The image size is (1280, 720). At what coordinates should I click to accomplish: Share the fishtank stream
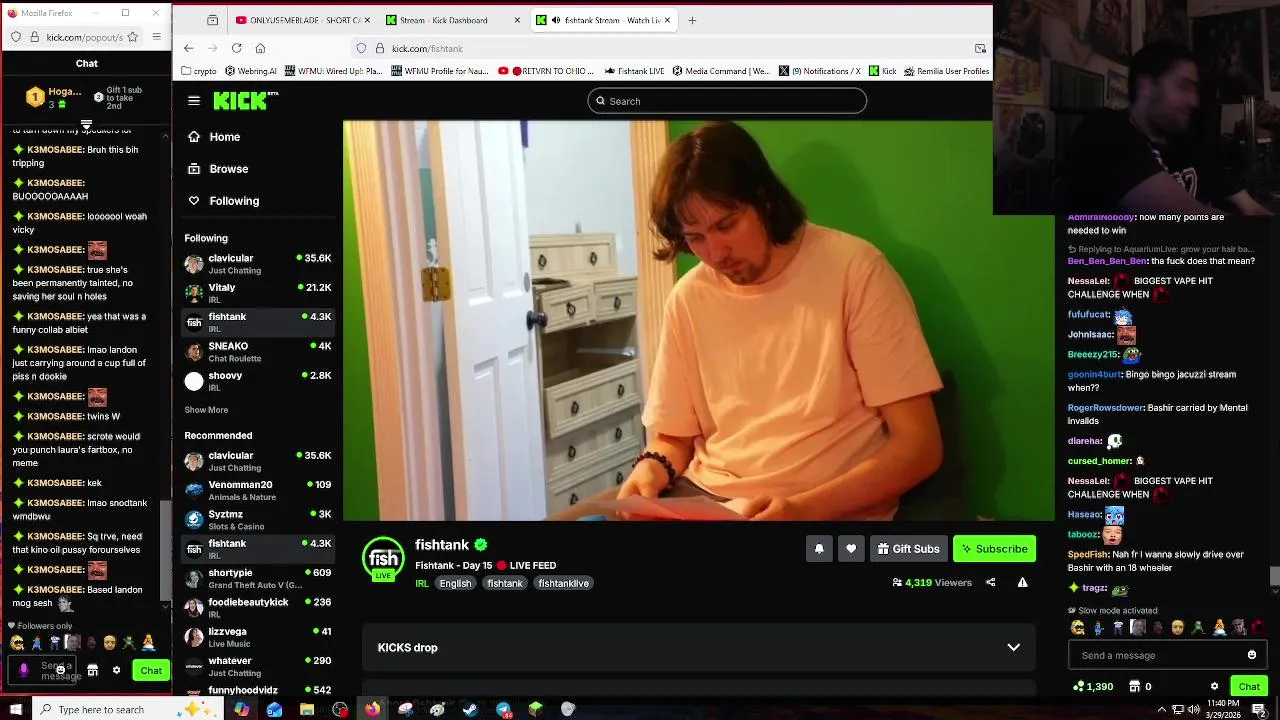click(x=990, y=582)
